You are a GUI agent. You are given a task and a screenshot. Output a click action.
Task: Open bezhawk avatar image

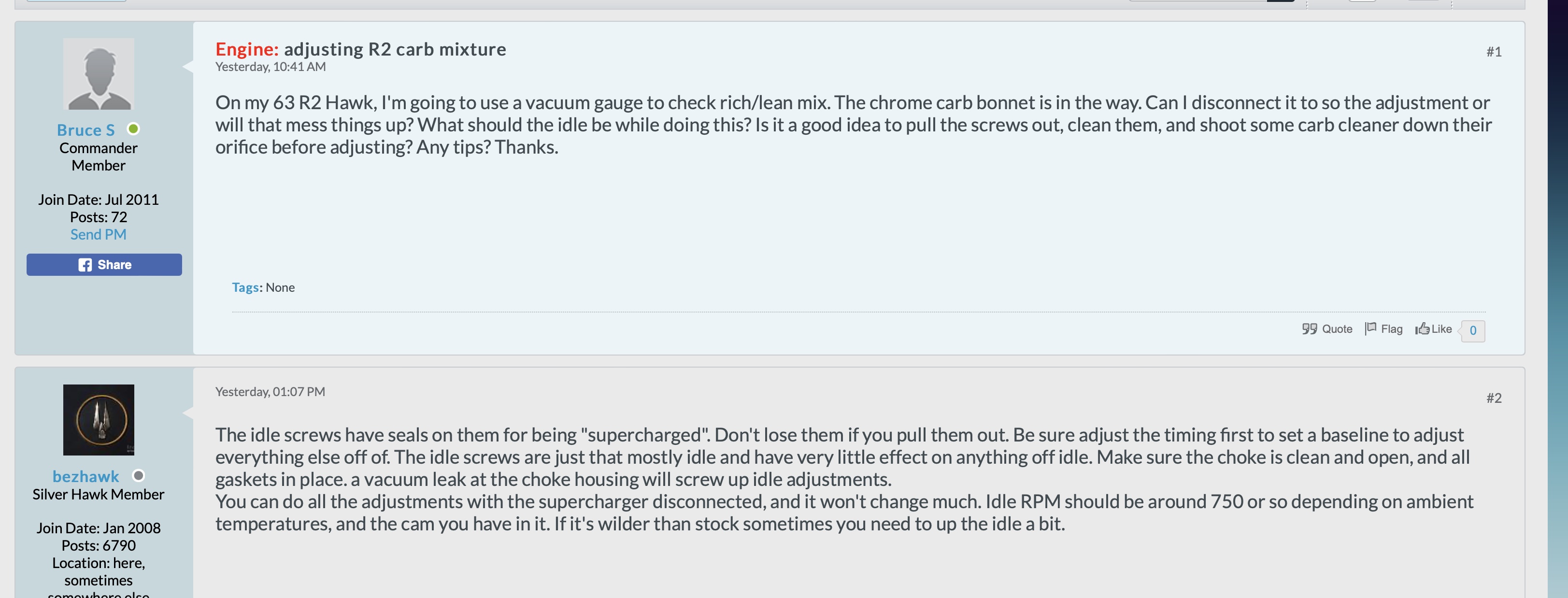99,420
